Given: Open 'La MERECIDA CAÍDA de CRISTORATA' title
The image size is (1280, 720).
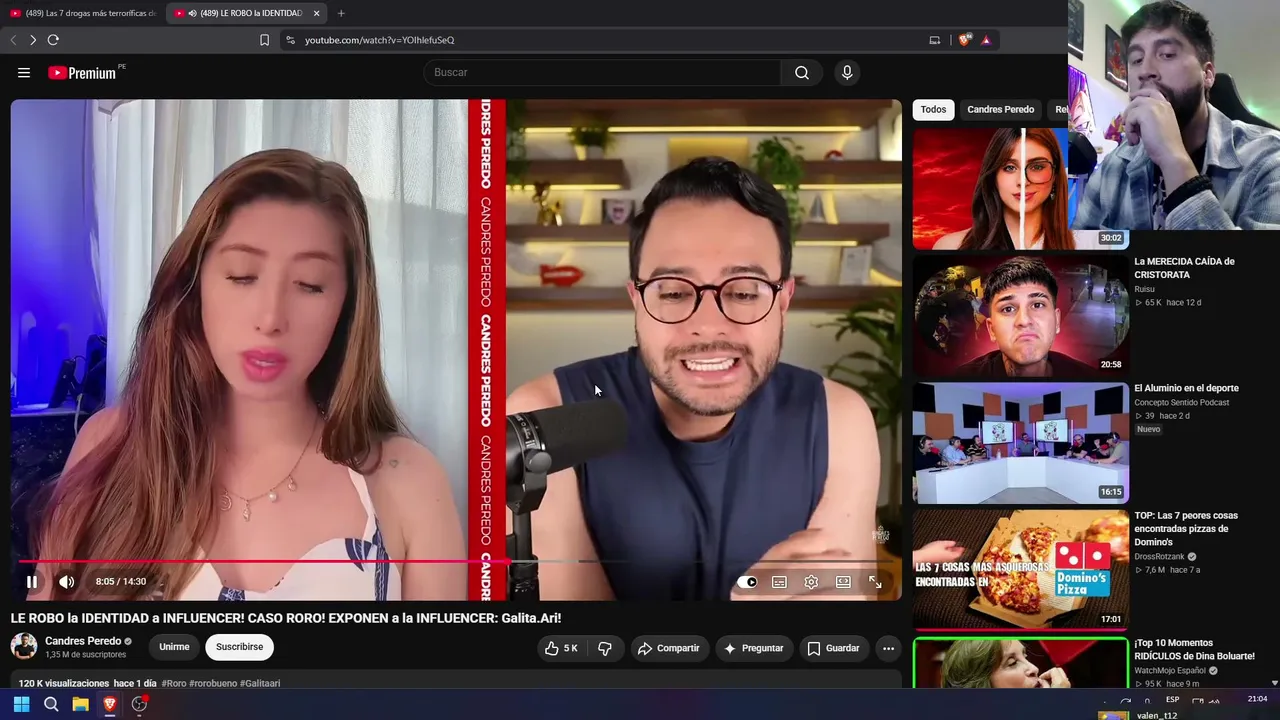Looking at the screenshot, I should [x=1184, y=268].
